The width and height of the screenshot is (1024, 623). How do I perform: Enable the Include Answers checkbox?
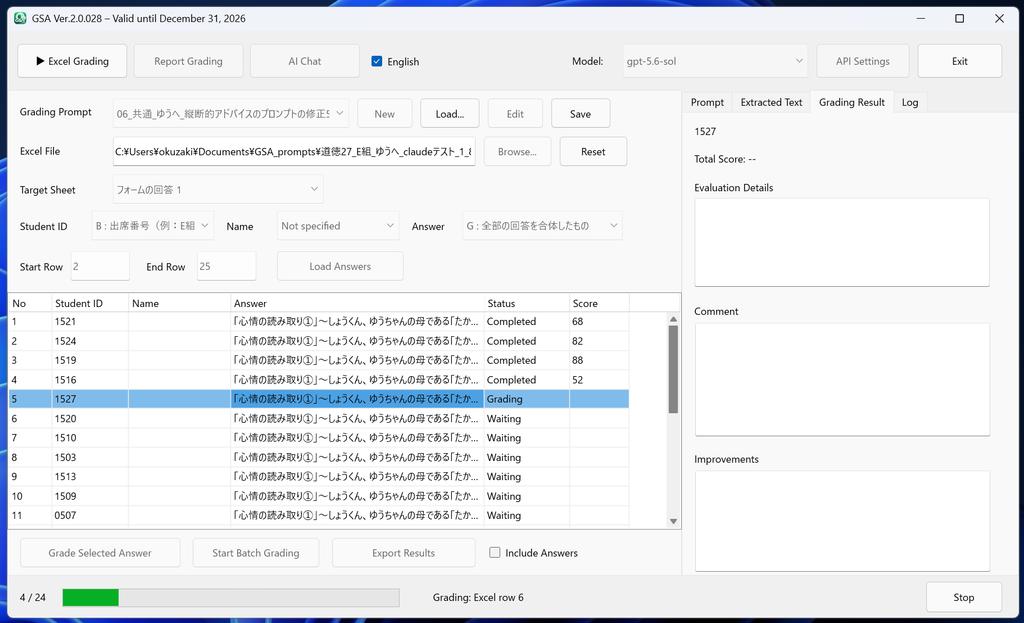point(495,552)
